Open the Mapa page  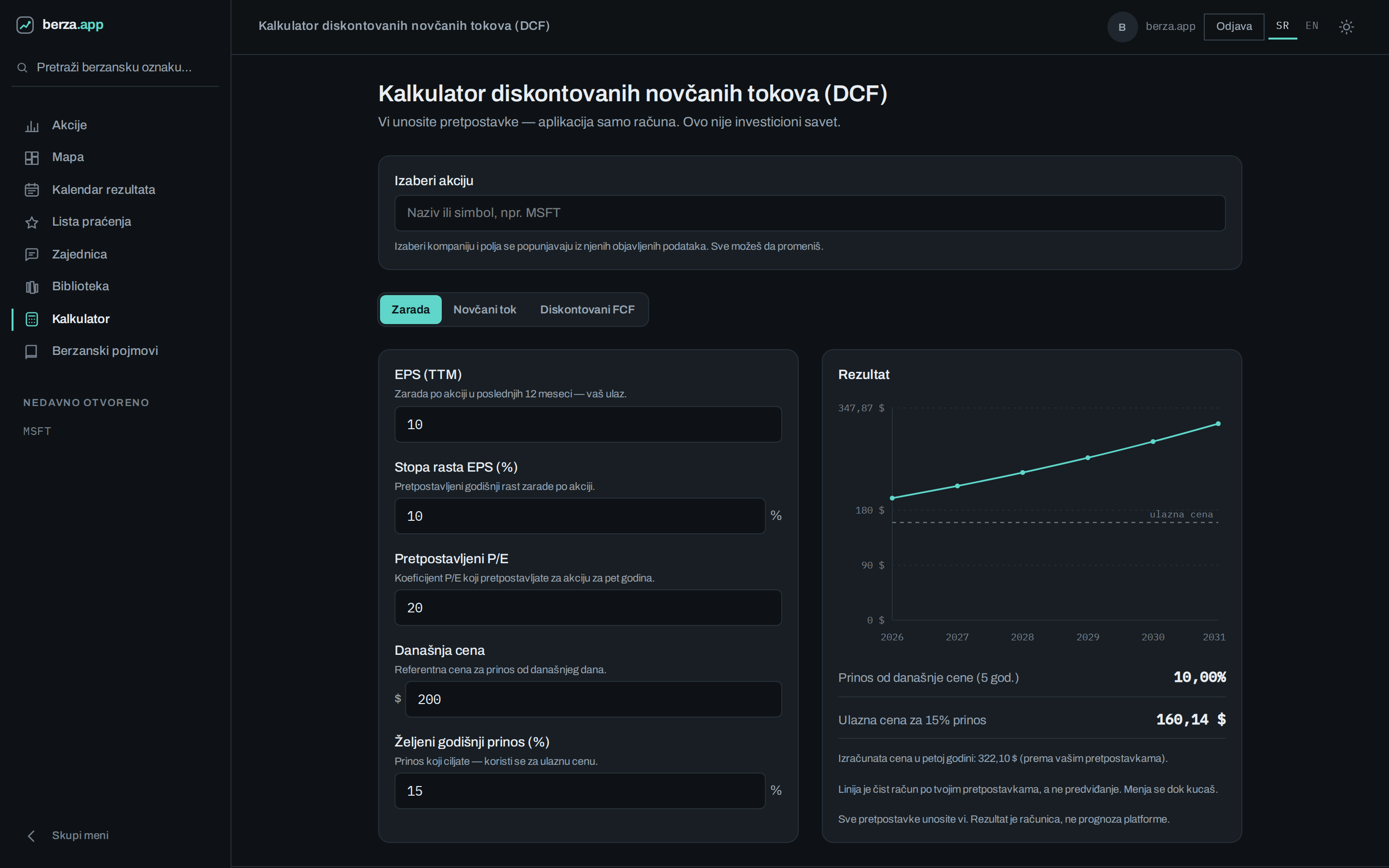click(x=115, y=157)
